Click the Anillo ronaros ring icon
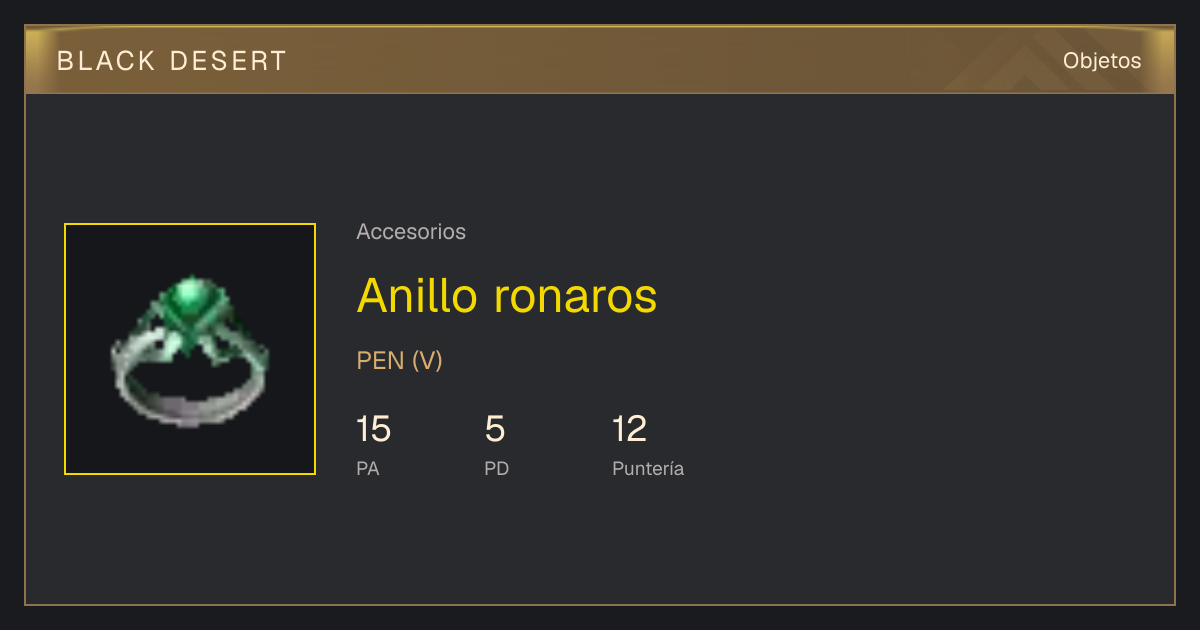This screenshot has height=630, width=1200. click(190, 349)
